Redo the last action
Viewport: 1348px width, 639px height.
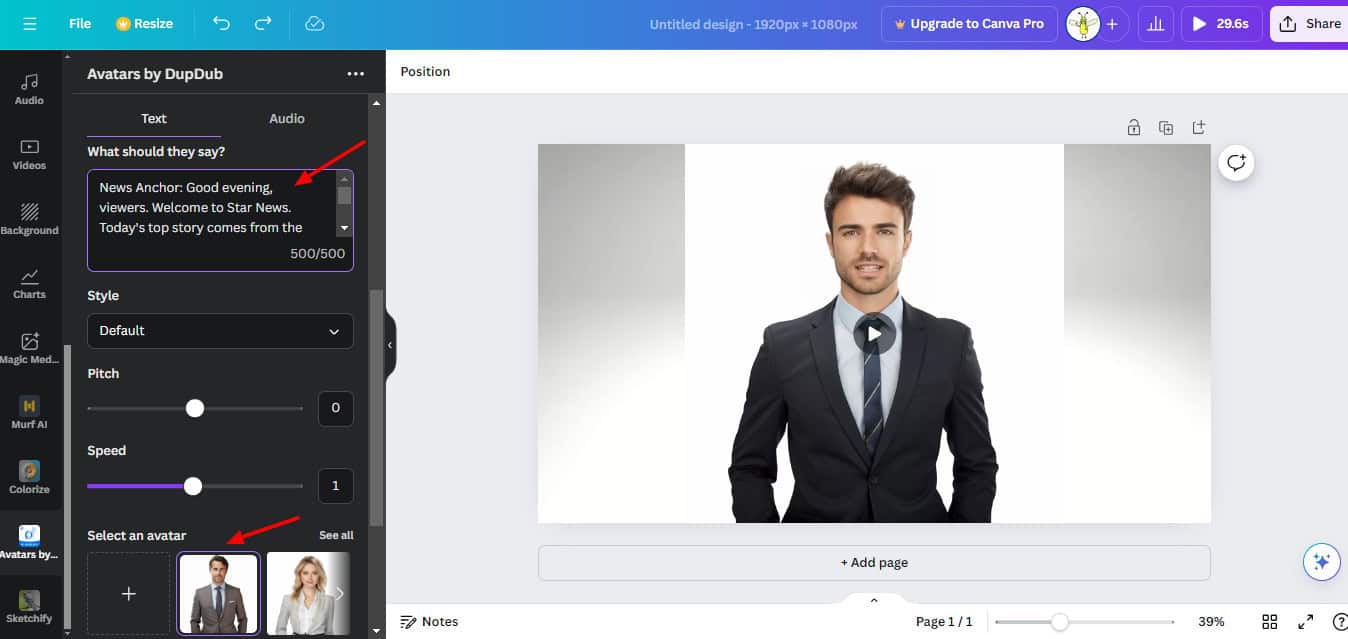pos(263,23)
